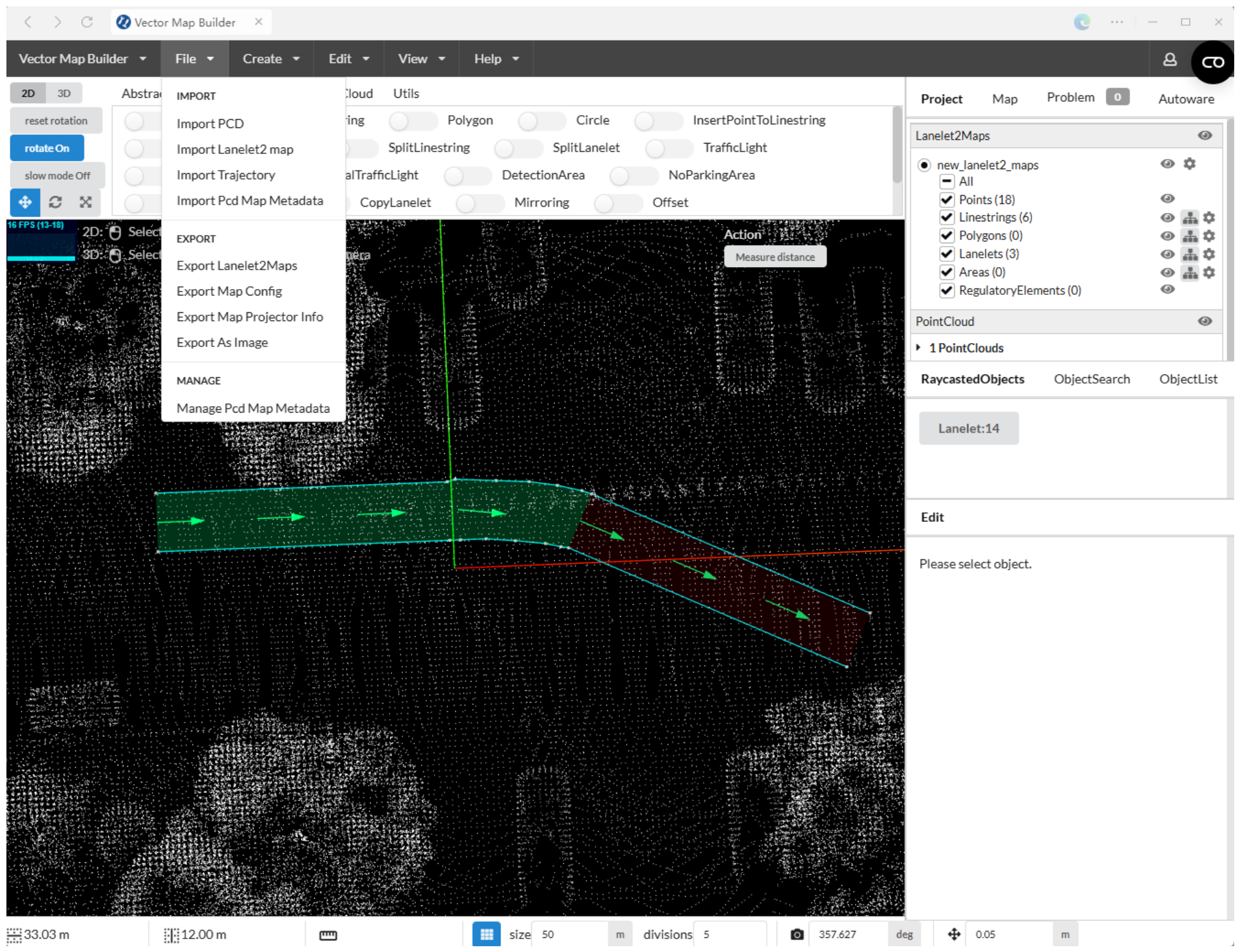
Task: Open the Edit dropdown menu
Action: [x=348, y=59]
